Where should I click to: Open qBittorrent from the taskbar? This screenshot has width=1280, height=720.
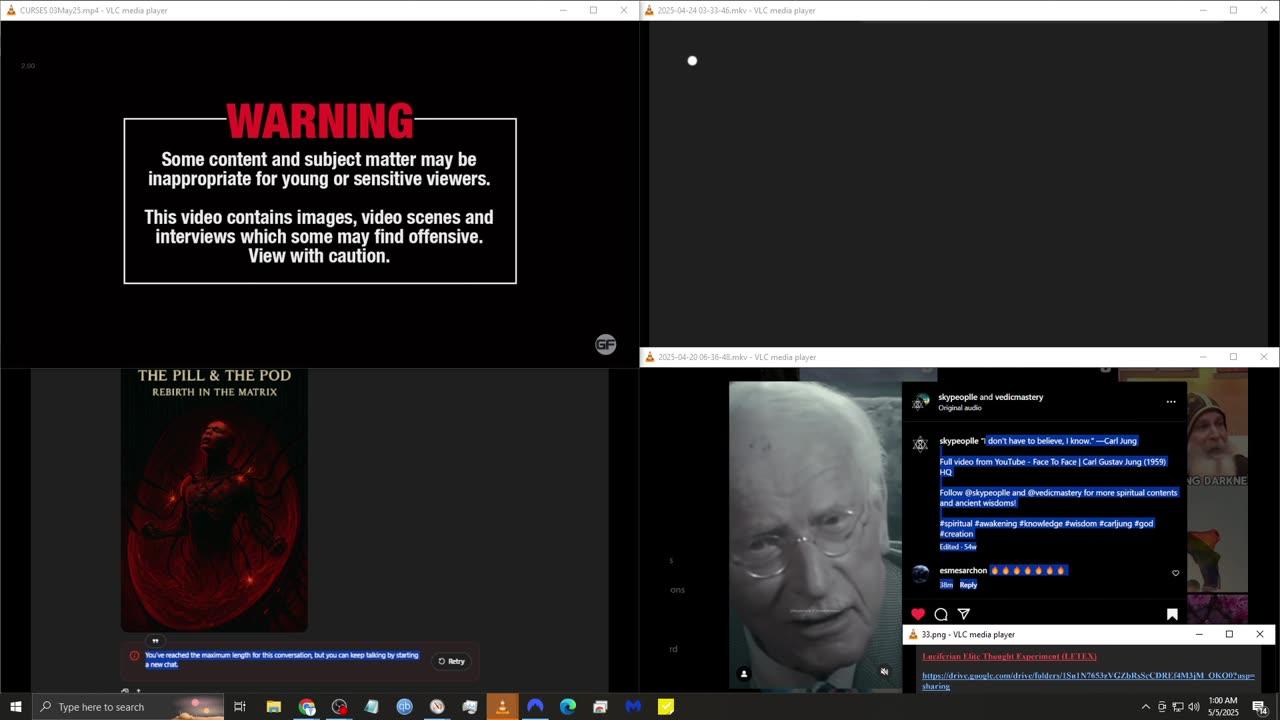pos(404,706)
